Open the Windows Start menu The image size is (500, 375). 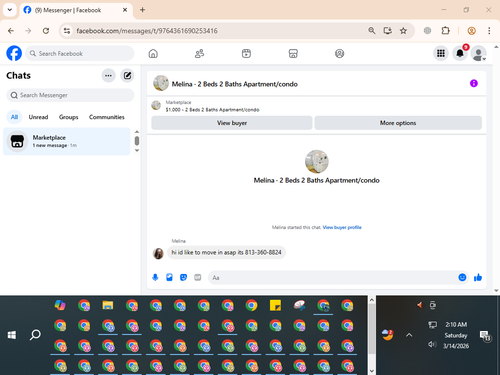click(12, 335)
